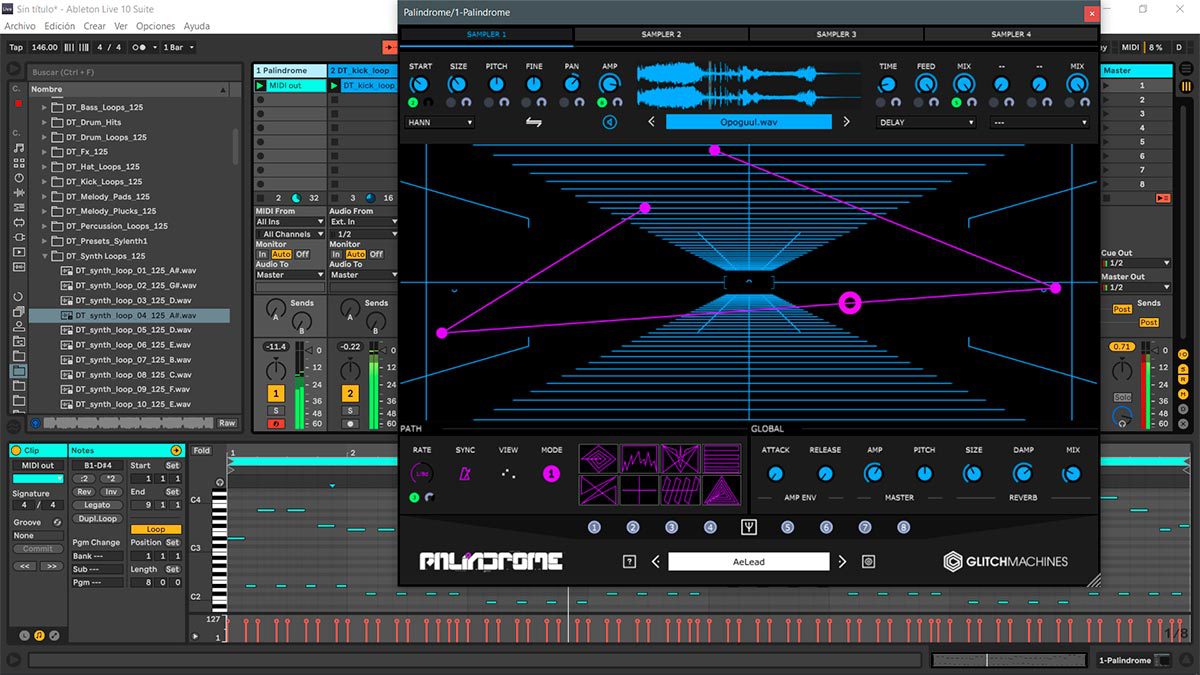Open the second effect slot '---' dropdown
The image size is (1200, 675).
click(x=1040, y=122)
